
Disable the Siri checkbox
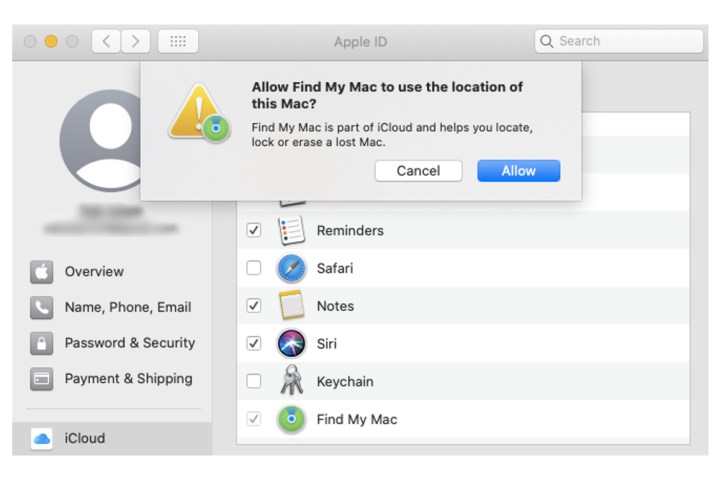tap(254, 343)
